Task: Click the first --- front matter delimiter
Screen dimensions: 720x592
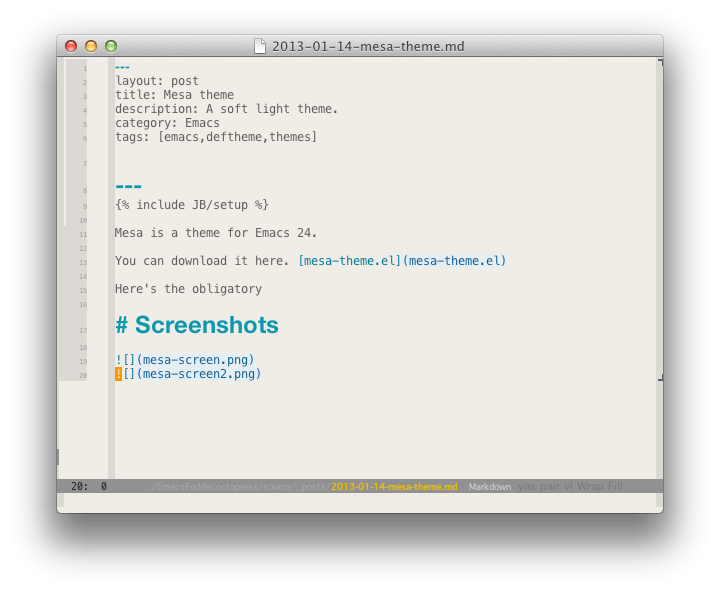Action: [122, 68]
